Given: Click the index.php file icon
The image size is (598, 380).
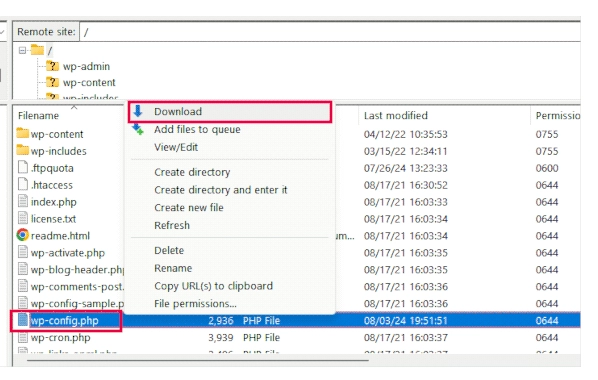Looking at the screenshot, I should tap(23, 201).
